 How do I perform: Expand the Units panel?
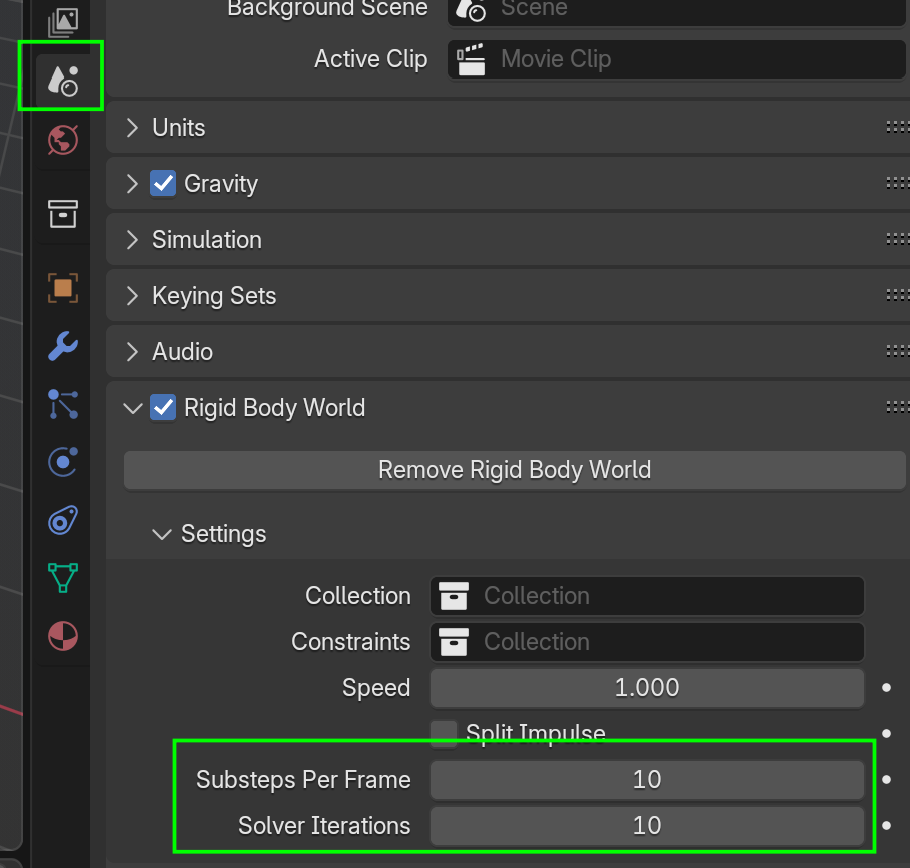coord(132,128)
